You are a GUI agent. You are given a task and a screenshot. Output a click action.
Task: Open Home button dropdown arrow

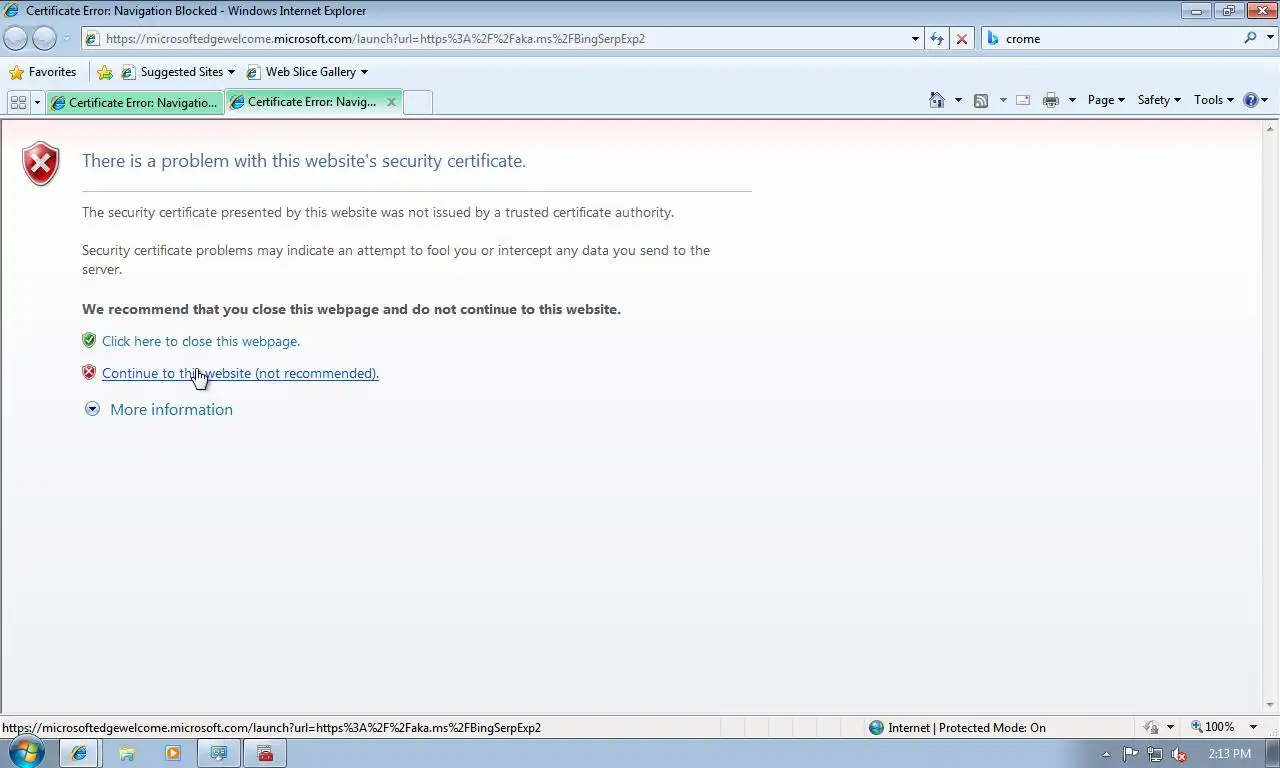point(958,100)
